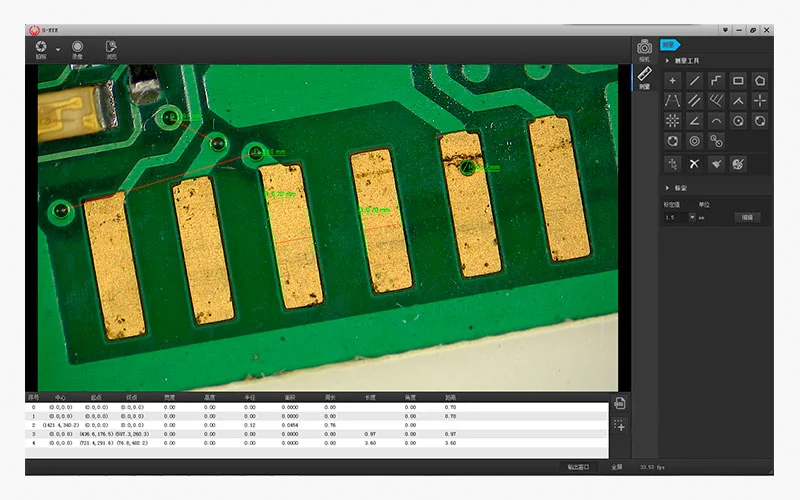Screen dimensions: 800x500
Task: Click the record video button
Action: tap(77, 46)
